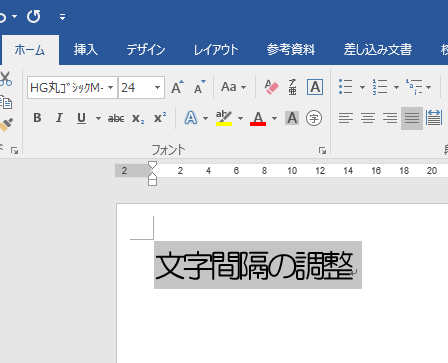448x363 pixels.
Task: Open the フォント dialog launcher
Action: pos(322,151)
